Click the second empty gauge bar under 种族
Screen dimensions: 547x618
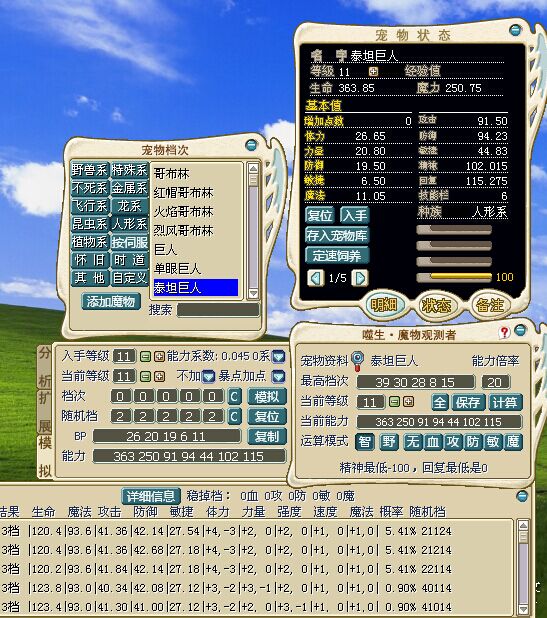(x=454, y=246)
